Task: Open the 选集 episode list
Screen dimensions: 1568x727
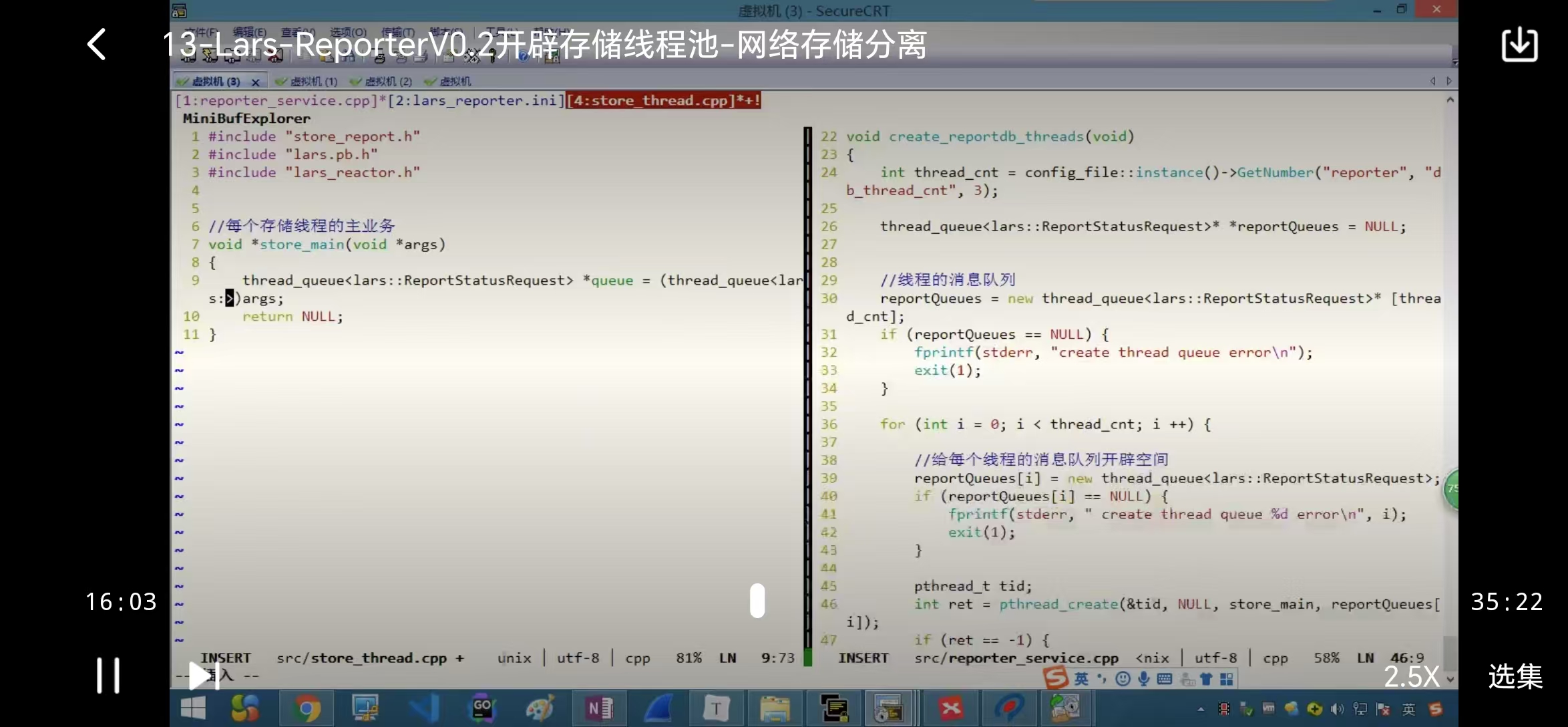Action: (x=1515, y=677)
